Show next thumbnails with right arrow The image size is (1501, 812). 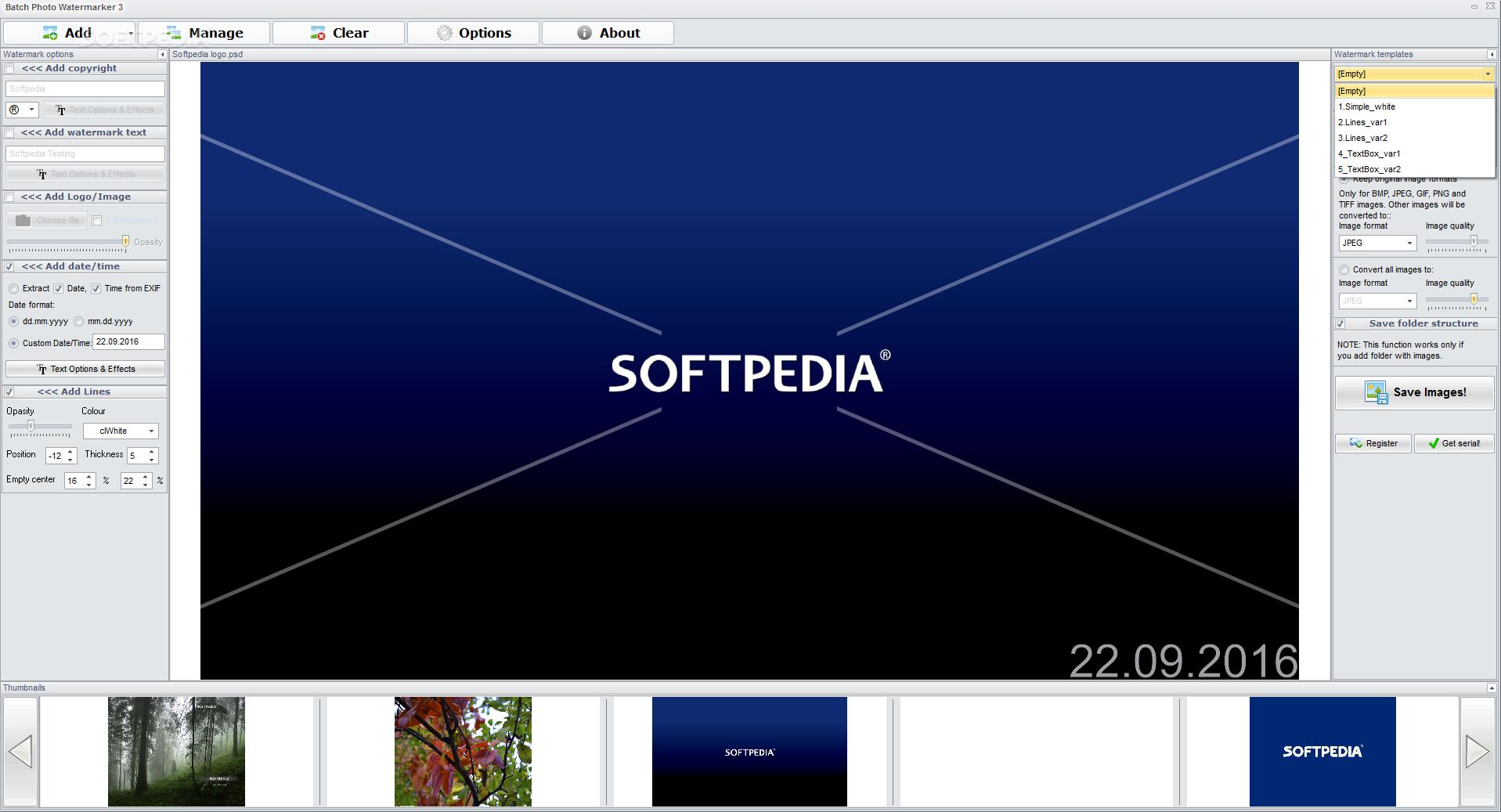(x=1478, y=752)
